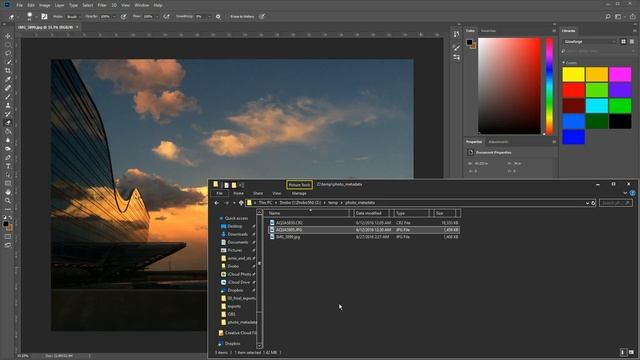Click the Document Properties icon

point(470,152)
